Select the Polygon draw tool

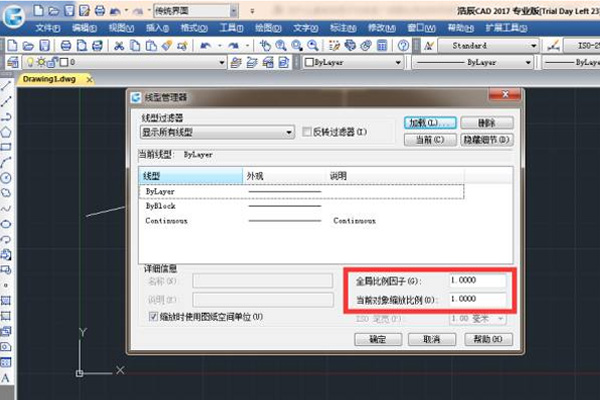[6, 130]
